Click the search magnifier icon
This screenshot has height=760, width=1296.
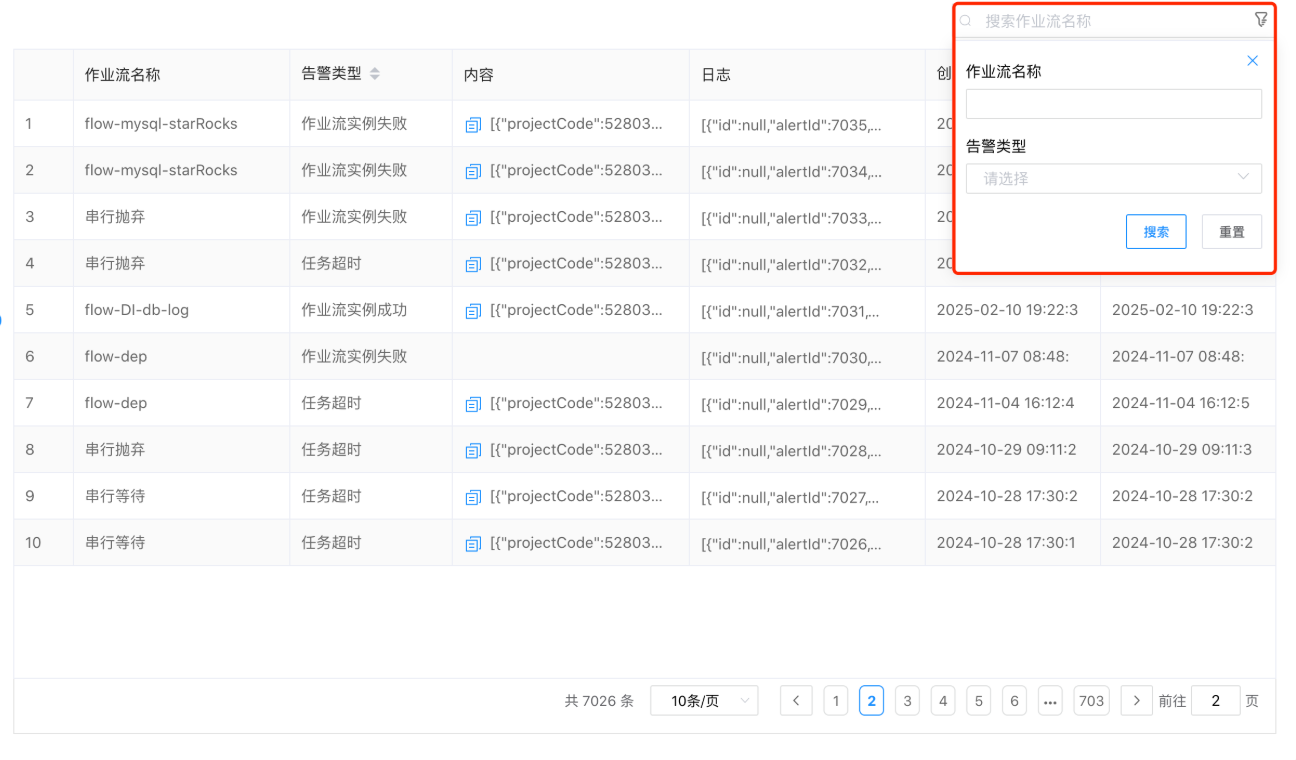point(966,21)
